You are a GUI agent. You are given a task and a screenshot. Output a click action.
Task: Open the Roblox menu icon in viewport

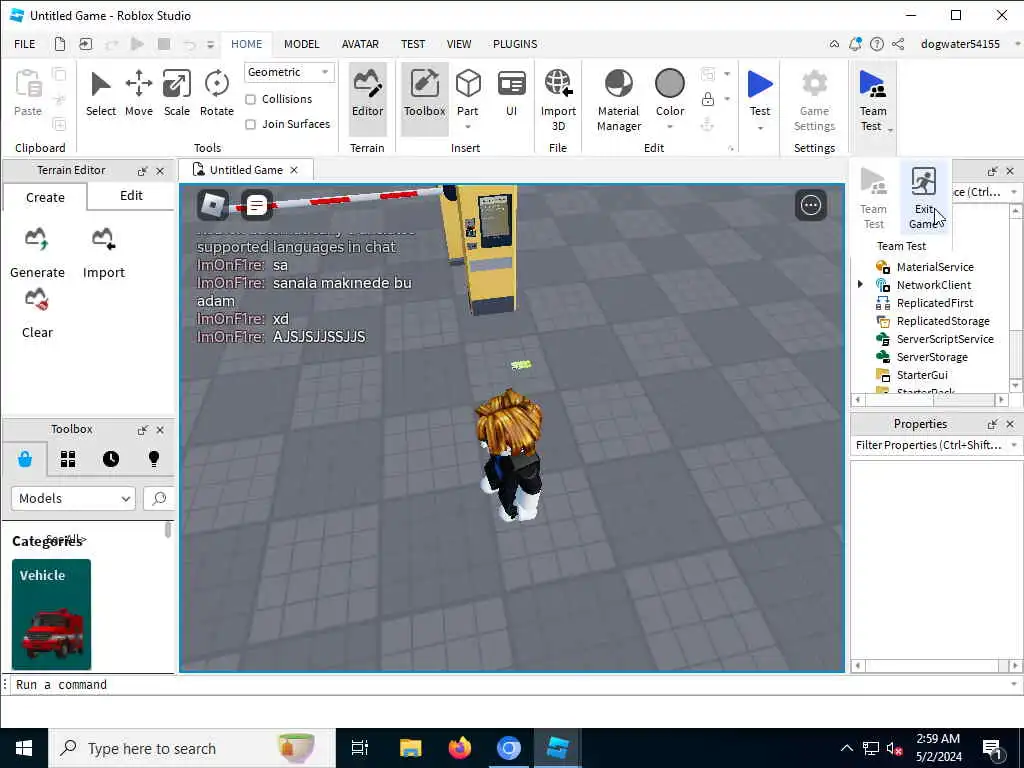tap(213, 206)
